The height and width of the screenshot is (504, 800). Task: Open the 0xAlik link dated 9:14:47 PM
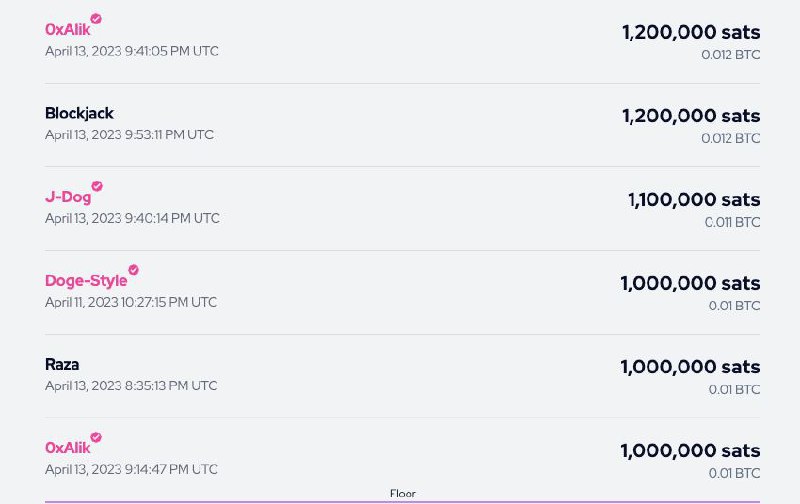click(x=67, y=448)
